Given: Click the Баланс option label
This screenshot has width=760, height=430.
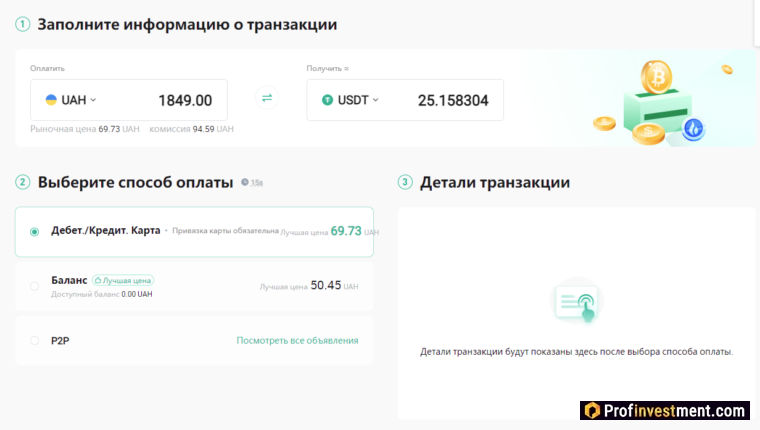Looking at the screenshot, I should tap(69, 280).
